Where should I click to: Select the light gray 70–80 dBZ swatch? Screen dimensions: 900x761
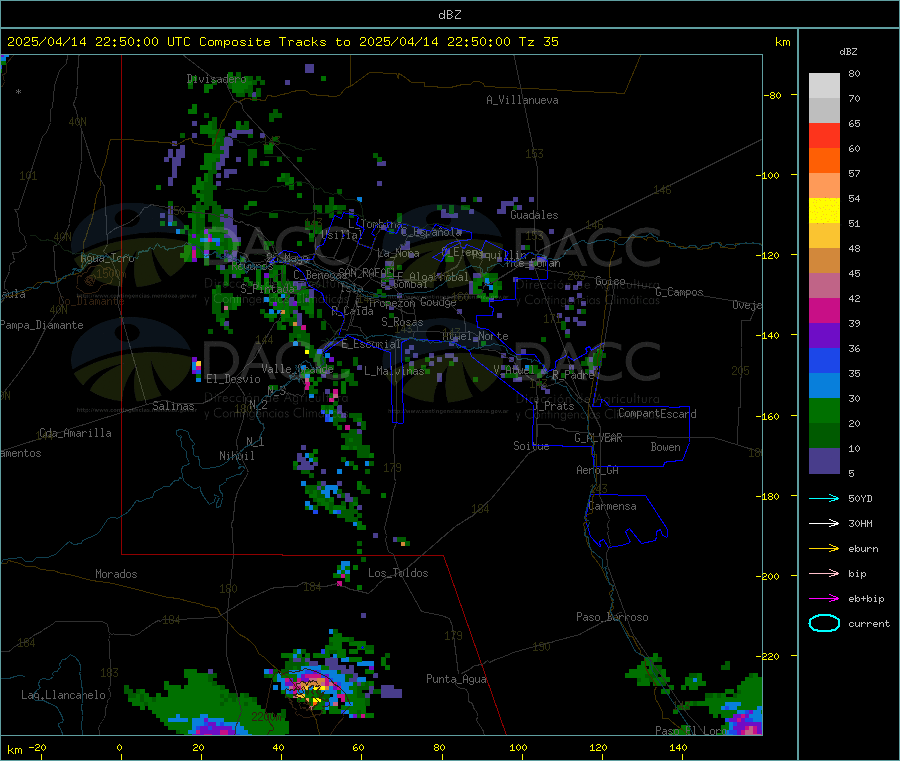(824, 86)
